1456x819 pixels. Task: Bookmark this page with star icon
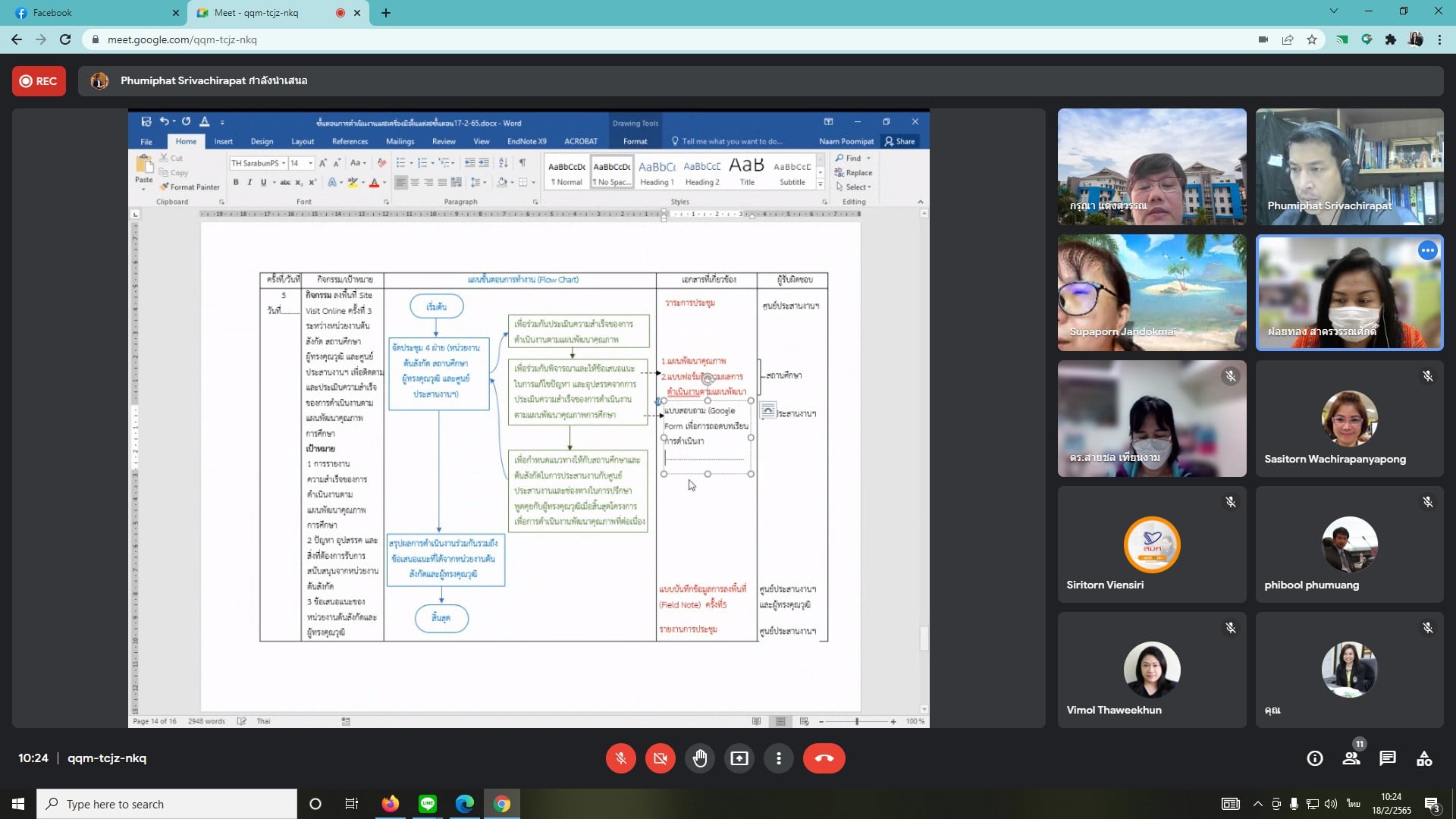coord(1312,39)
